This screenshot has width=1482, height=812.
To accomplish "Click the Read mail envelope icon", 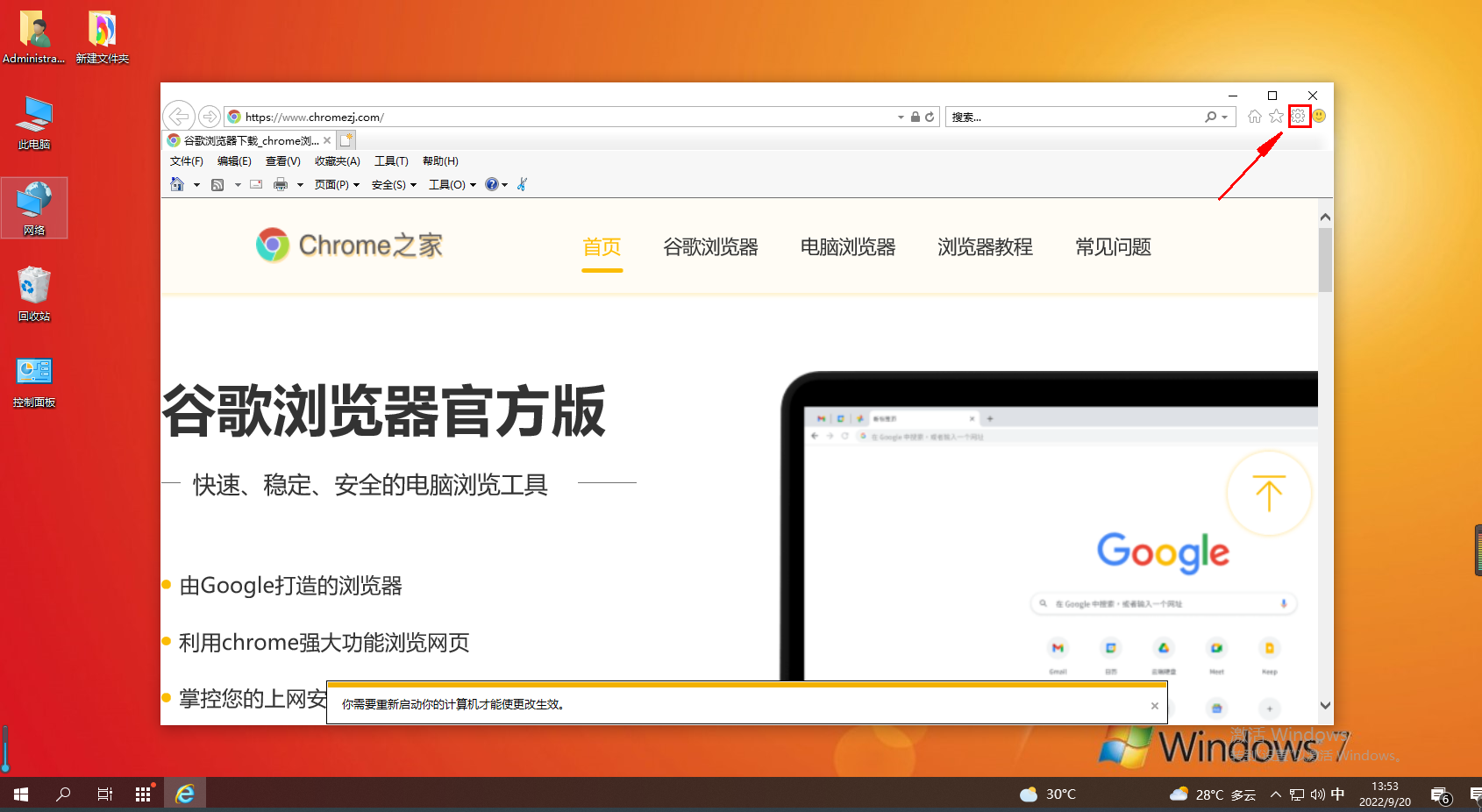I will tap(255, 184).
